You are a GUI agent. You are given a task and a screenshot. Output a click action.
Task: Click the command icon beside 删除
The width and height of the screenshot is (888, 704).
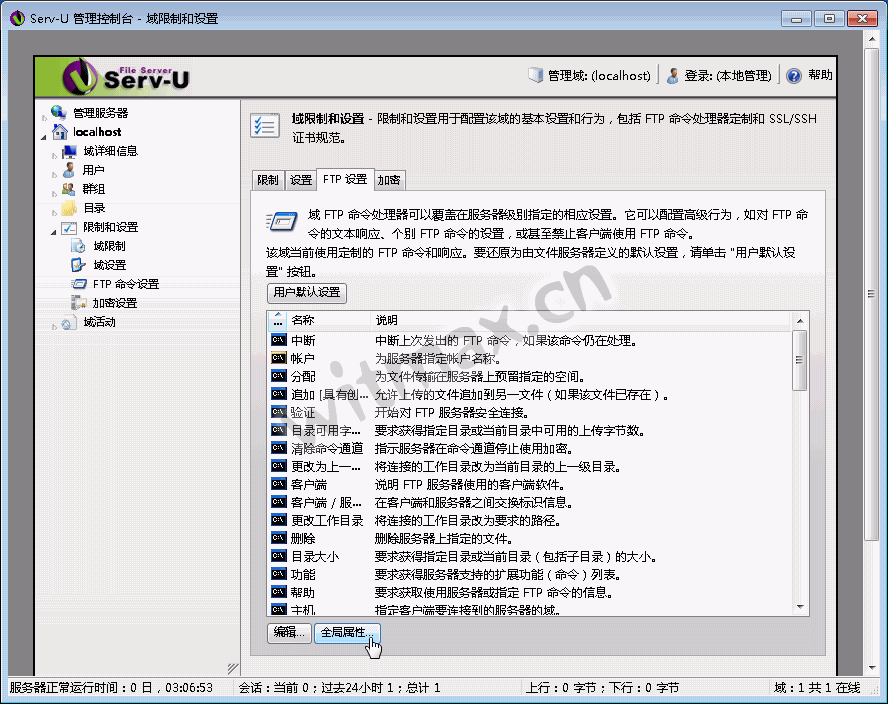[279, 538]
